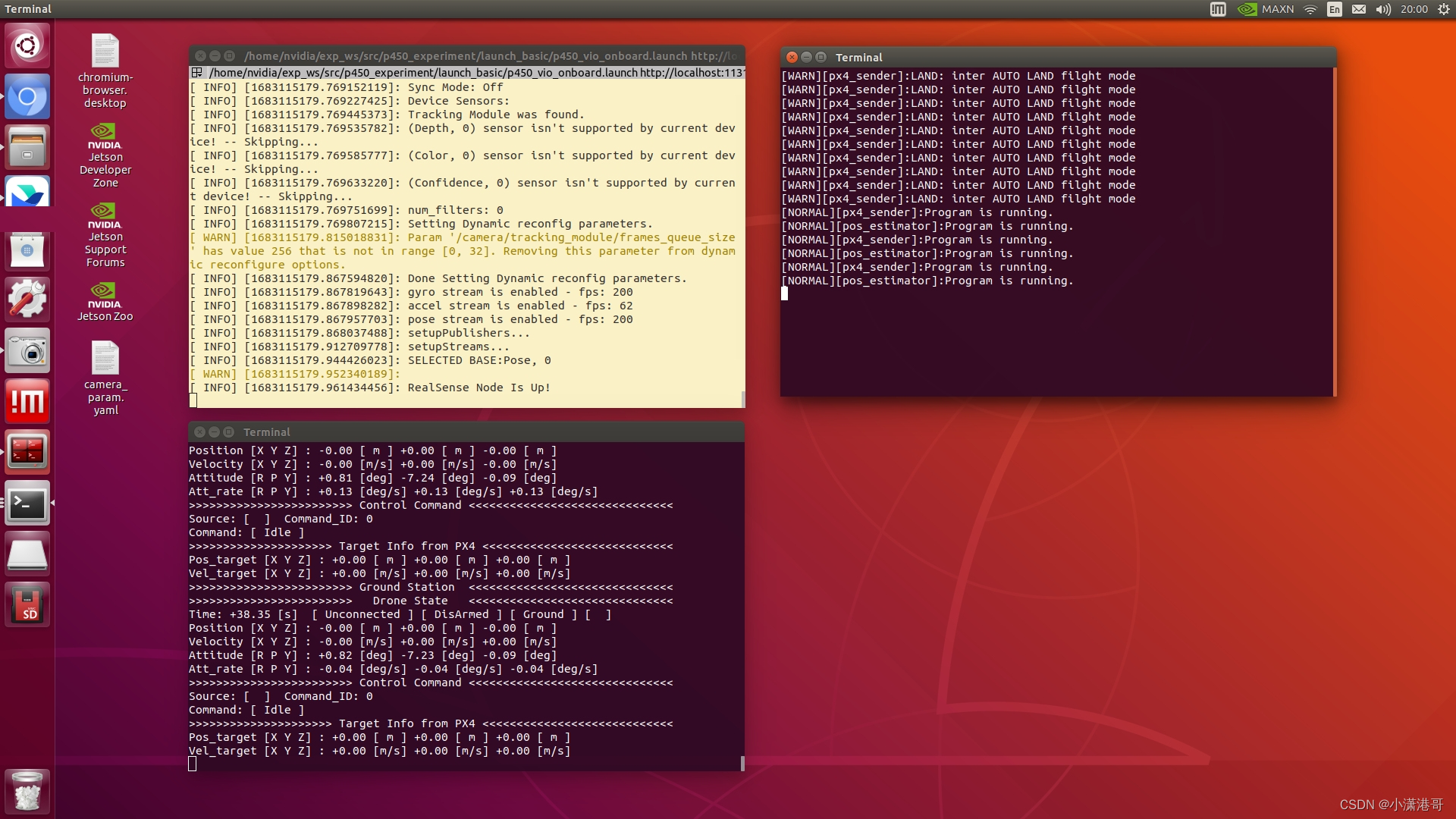The height and width of the screenshot is (819, 1456).
Task: Open the Trash in the dock
Action: pyautogui.click(x=27, y=791)
